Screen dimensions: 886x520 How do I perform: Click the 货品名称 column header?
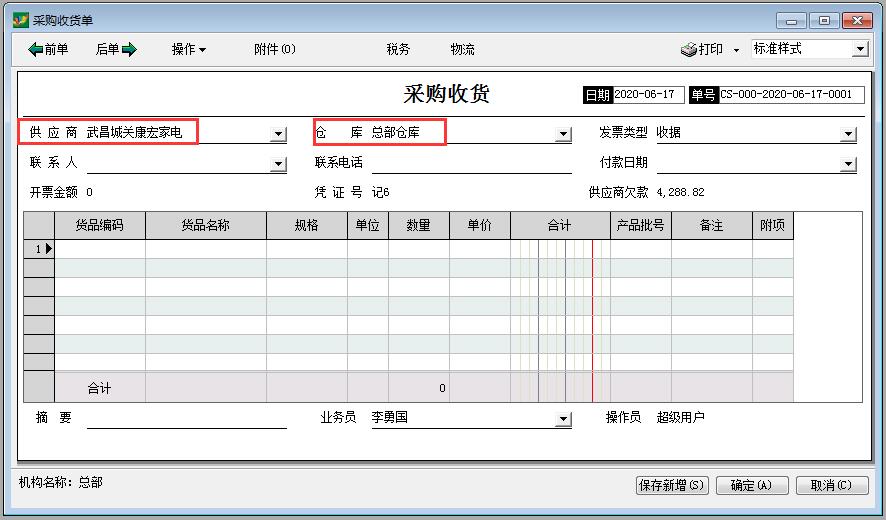point(206,226)
